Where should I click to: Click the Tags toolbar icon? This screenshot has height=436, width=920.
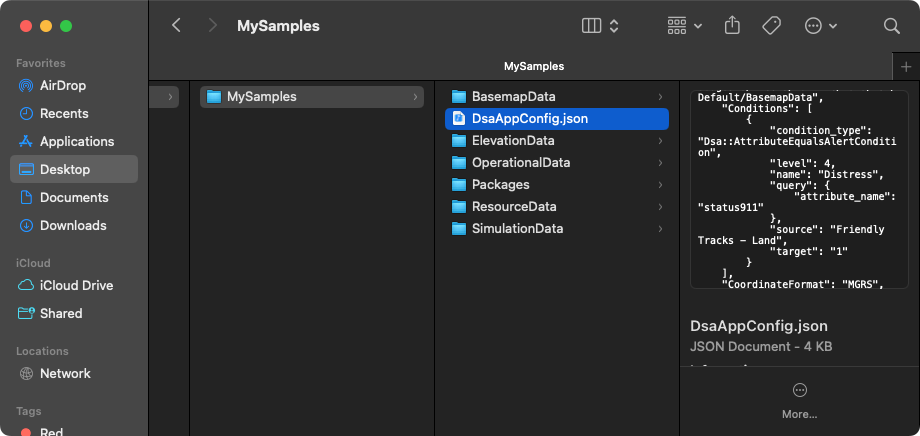pyautogui.click(x=771, y=26)
